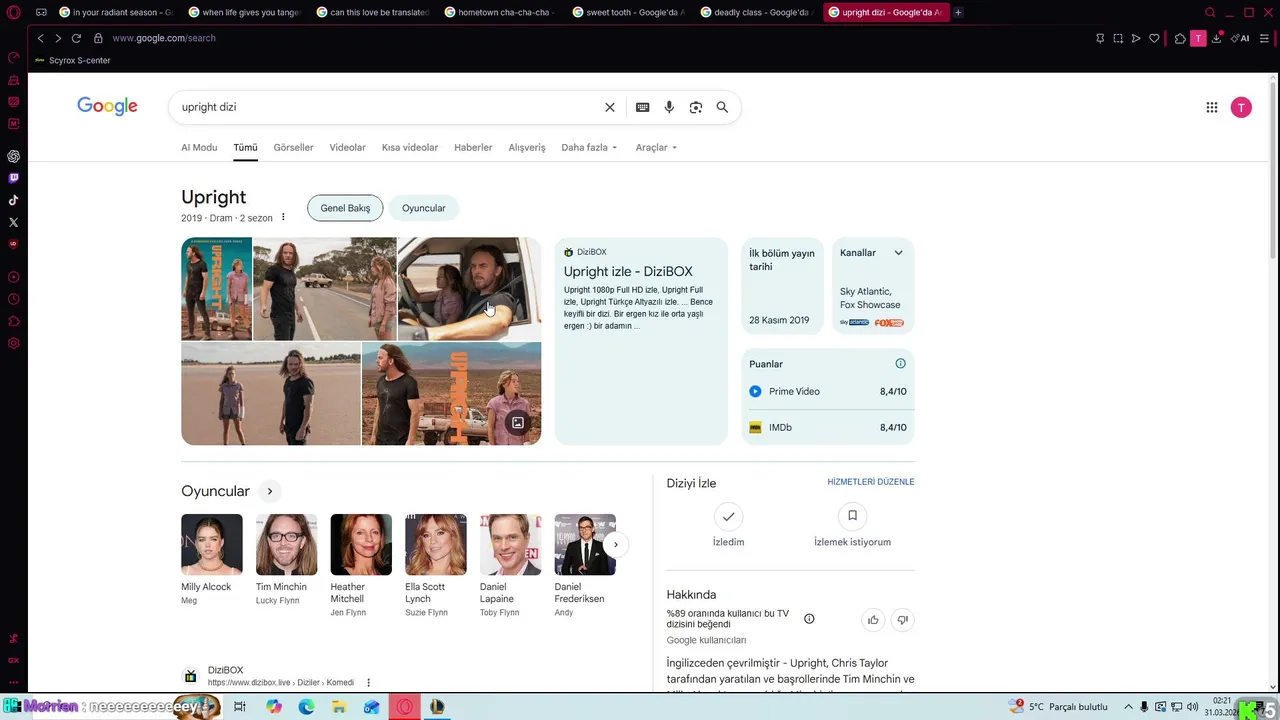The image size is (1280, 720).
Task: Open the downloads icon in toolbar
Action: [x=1217, y=38]
